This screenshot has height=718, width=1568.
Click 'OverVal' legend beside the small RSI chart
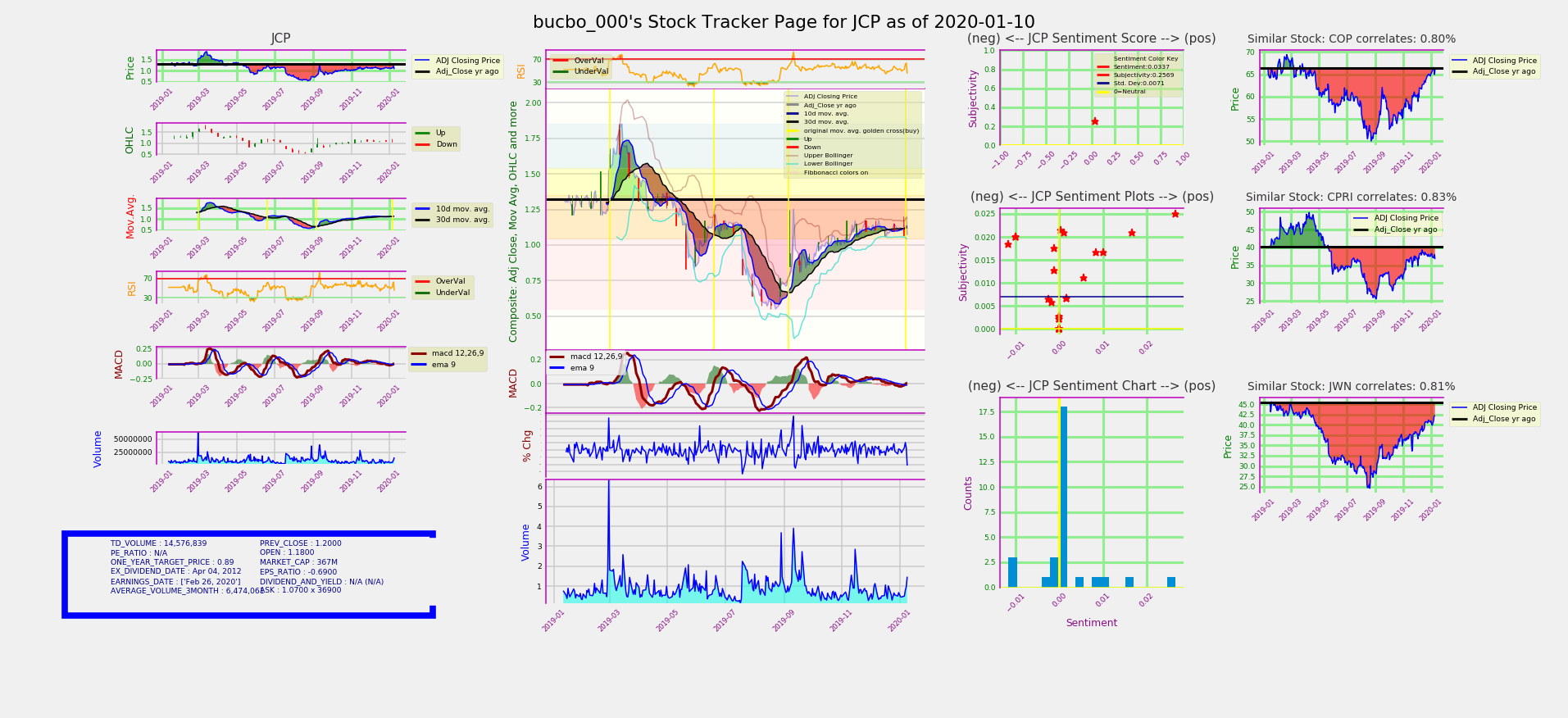point(450,281)
